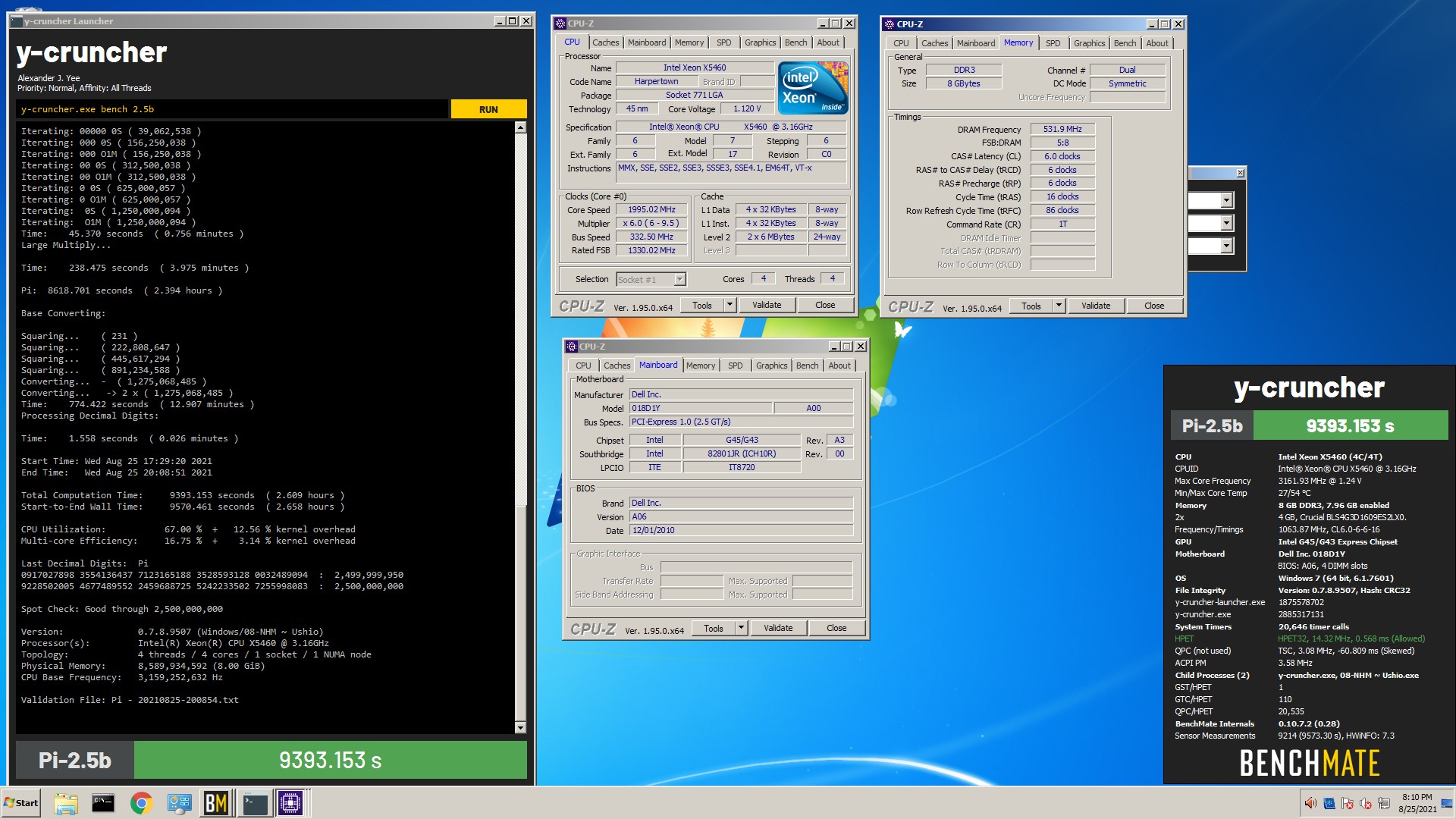Viewport: 1456px width, 819px height.
Task: Click Validate in the CPU window
Action: click(x=767, y=305)
